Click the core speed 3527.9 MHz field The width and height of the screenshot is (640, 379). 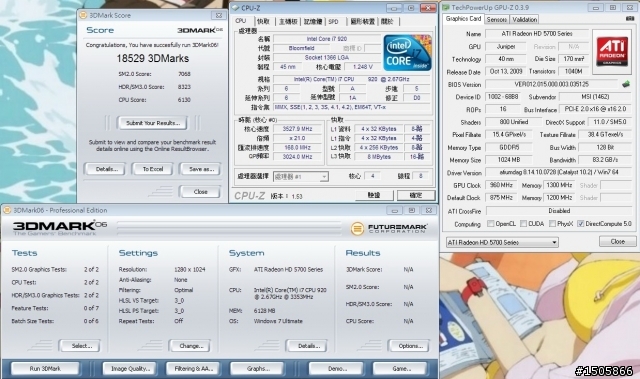pyautogui.click(x=298, y=129)
